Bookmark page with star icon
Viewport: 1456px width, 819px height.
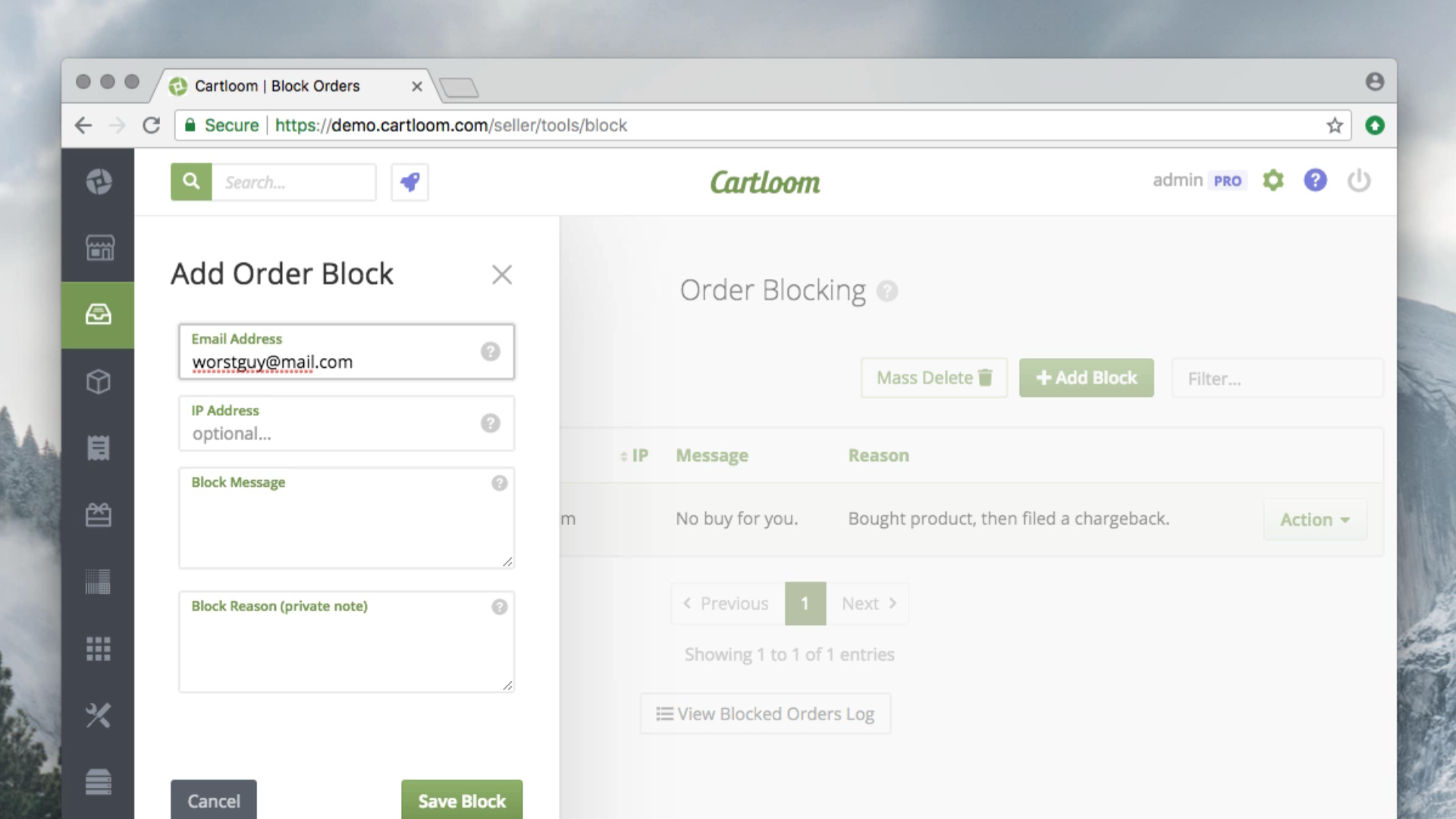pyautogui.click(x=1335, y=125)
